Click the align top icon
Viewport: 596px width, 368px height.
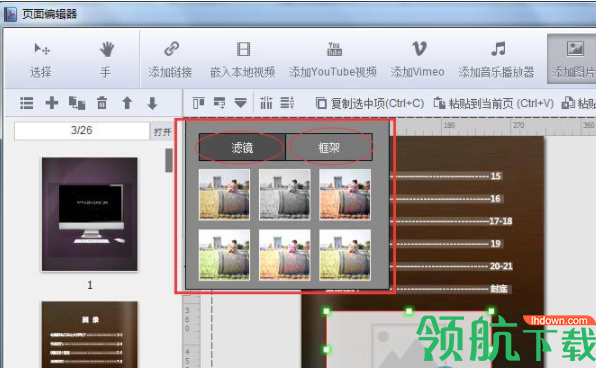click(x=198, y=103)
